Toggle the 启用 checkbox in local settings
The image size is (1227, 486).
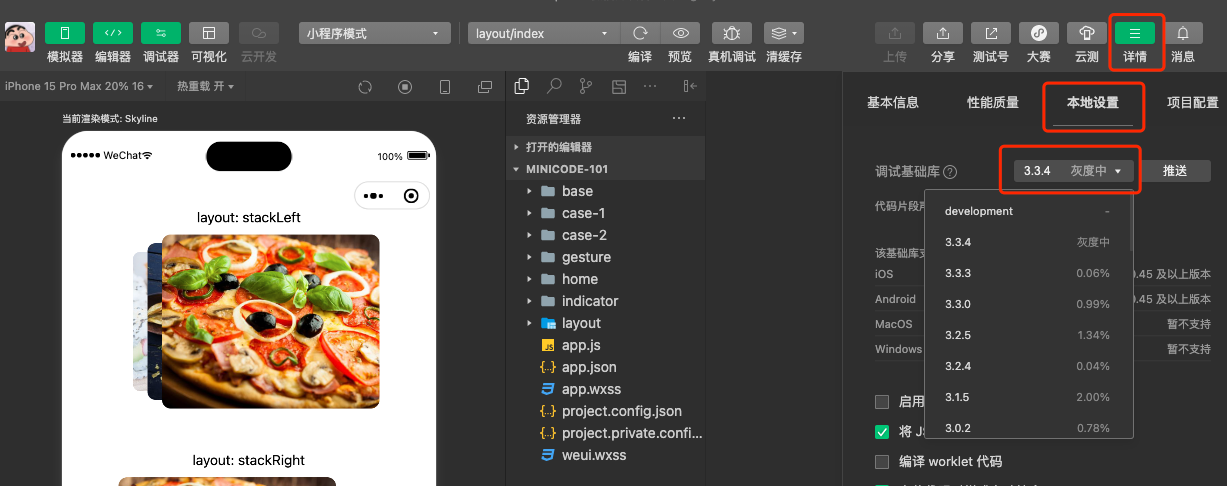click(882, 402)
